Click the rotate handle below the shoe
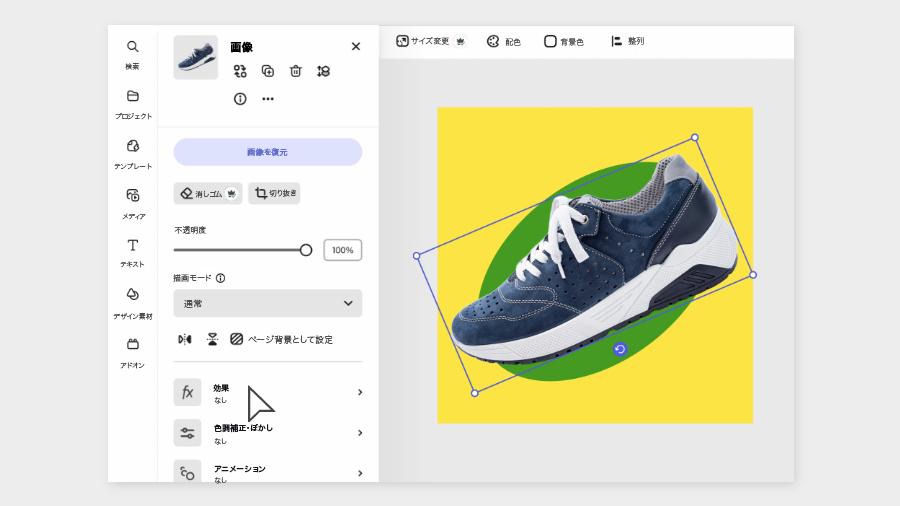Viewport: 900px width, 506px height. point(620,349)
